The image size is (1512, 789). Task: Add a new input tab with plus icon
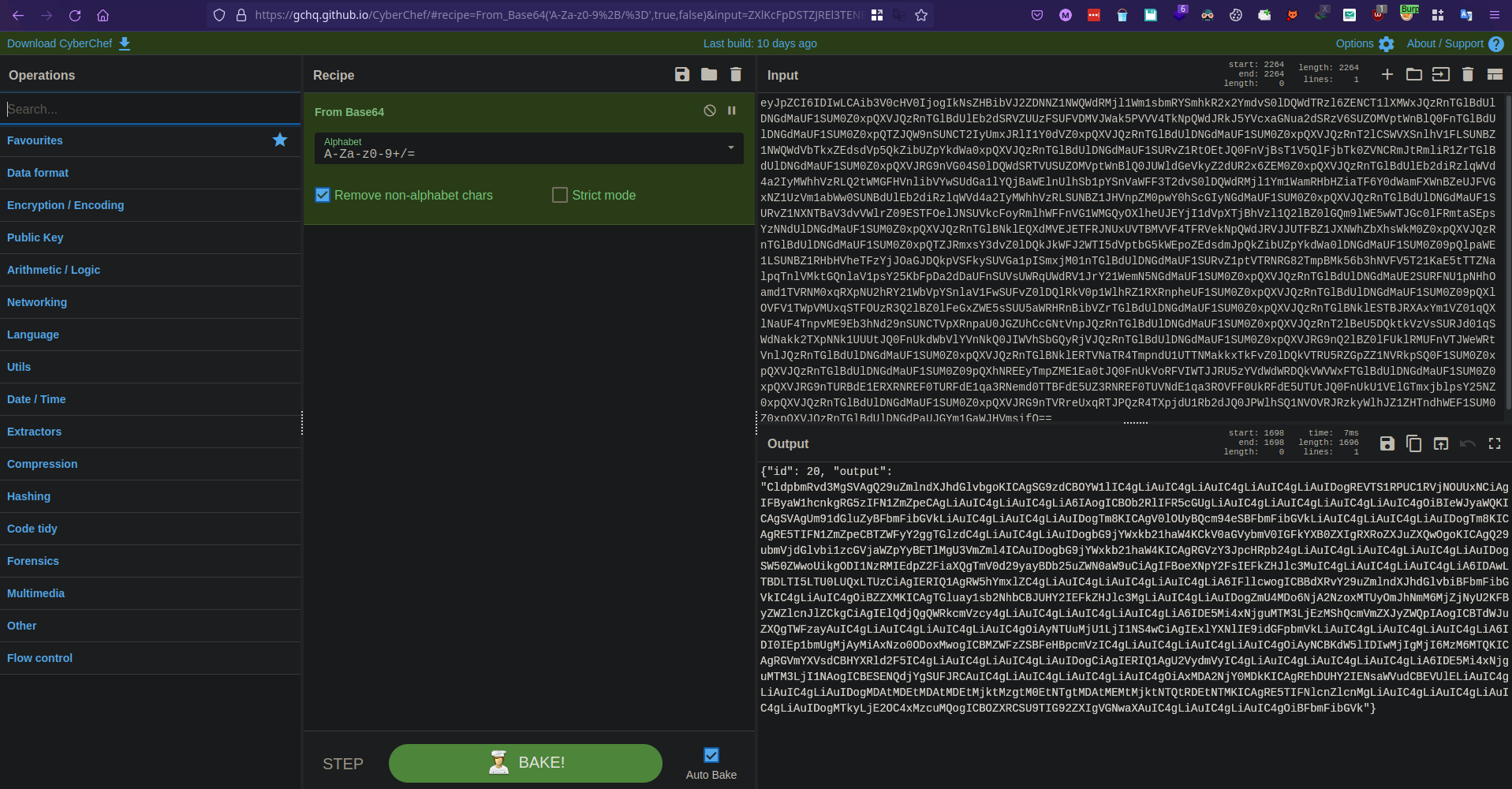pos(1387,74)
